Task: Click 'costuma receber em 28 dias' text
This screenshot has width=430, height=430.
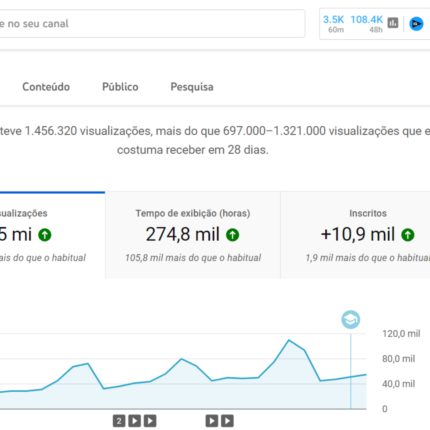Action: pyautogui.click(x=193, y=150)
